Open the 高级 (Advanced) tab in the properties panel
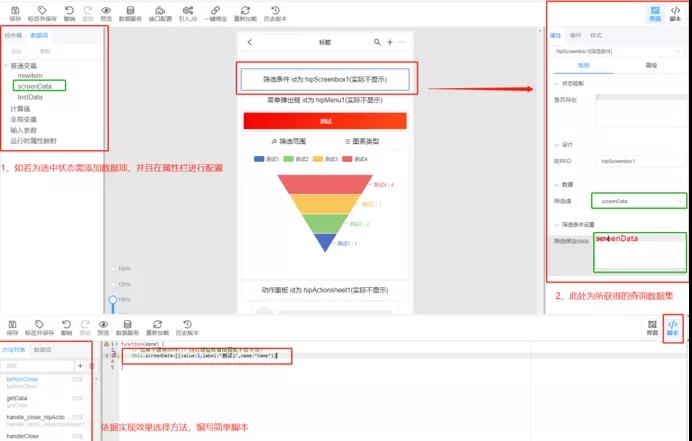This screenshot has height=441, width=692. pos(652,63)
